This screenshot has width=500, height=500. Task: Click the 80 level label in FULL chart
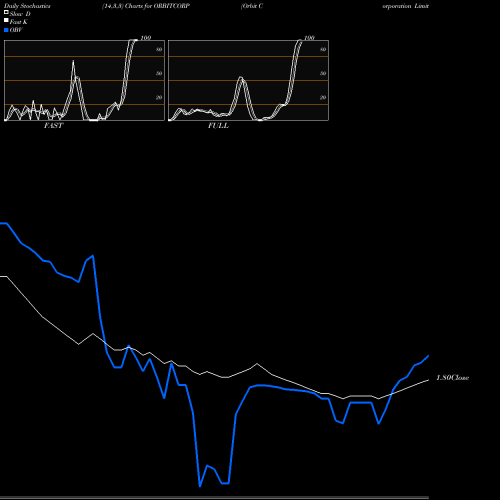pos(323,49)
